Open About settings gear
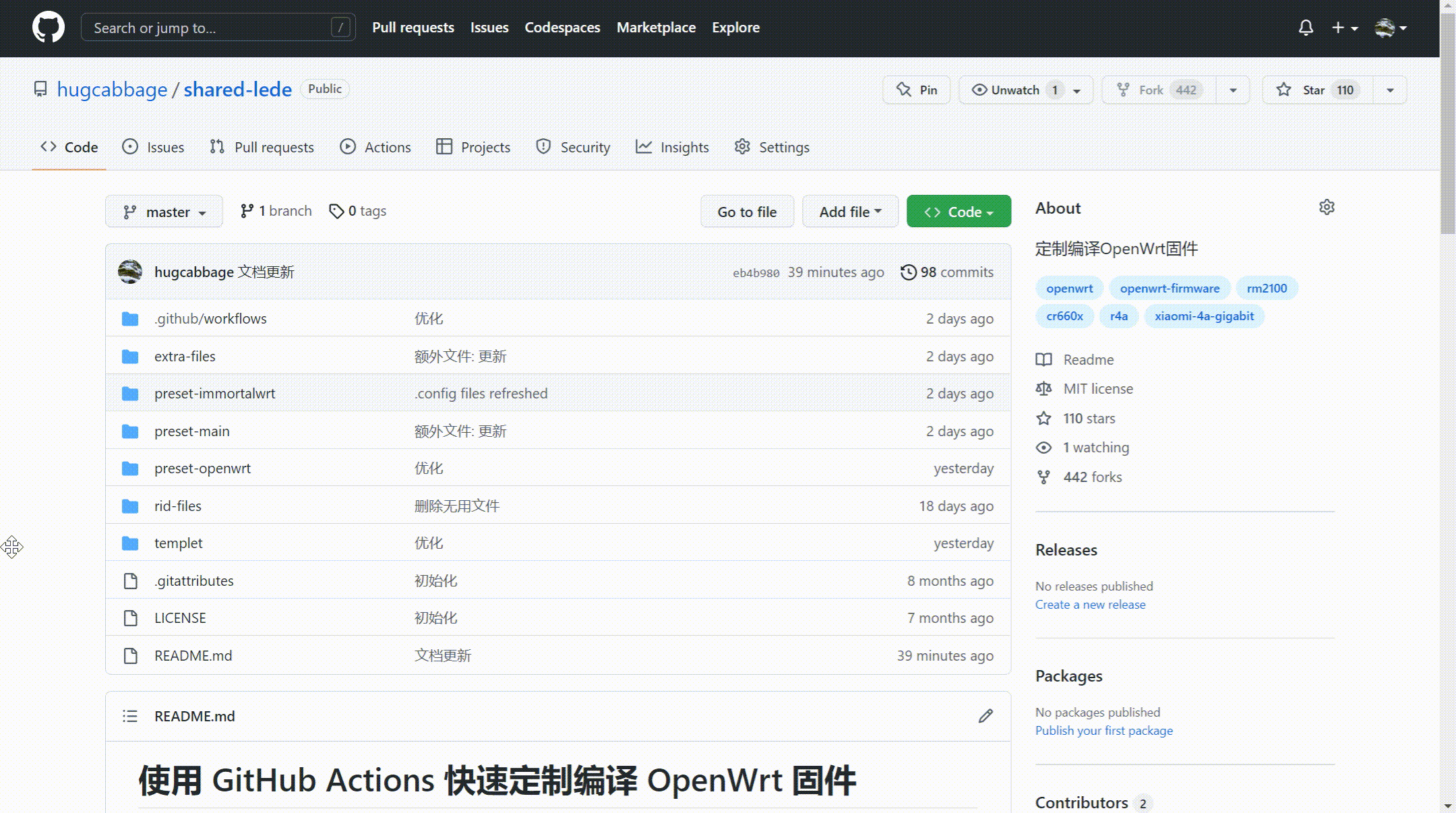Screen dimensions: 1456x813 click(1327, 208)
